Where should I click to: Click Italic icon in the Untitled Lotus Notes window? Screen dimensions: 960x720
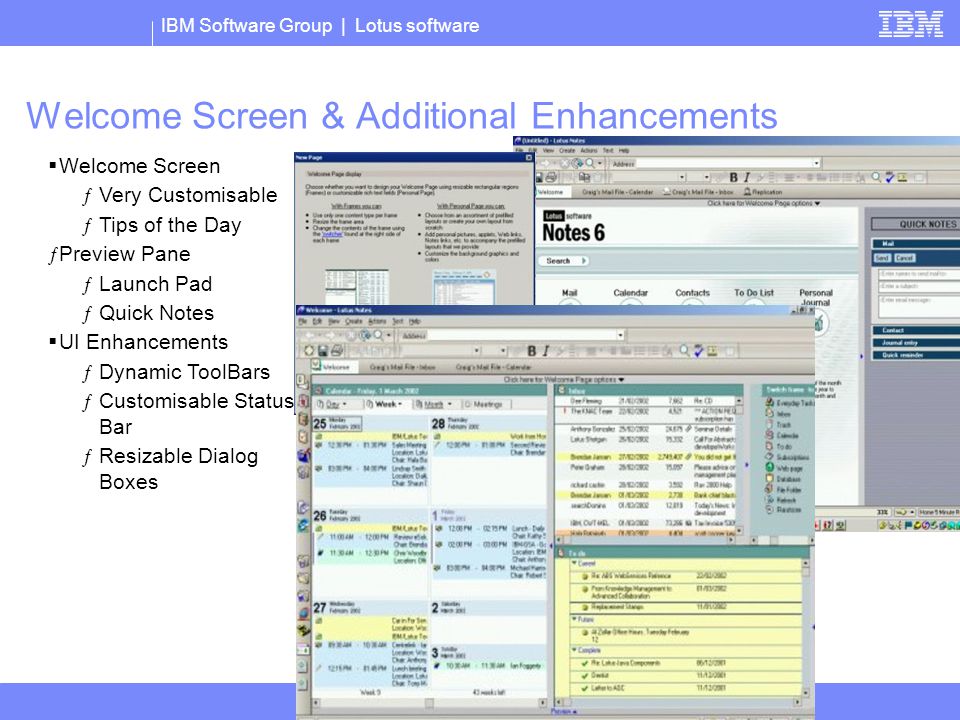coord(747,178)
